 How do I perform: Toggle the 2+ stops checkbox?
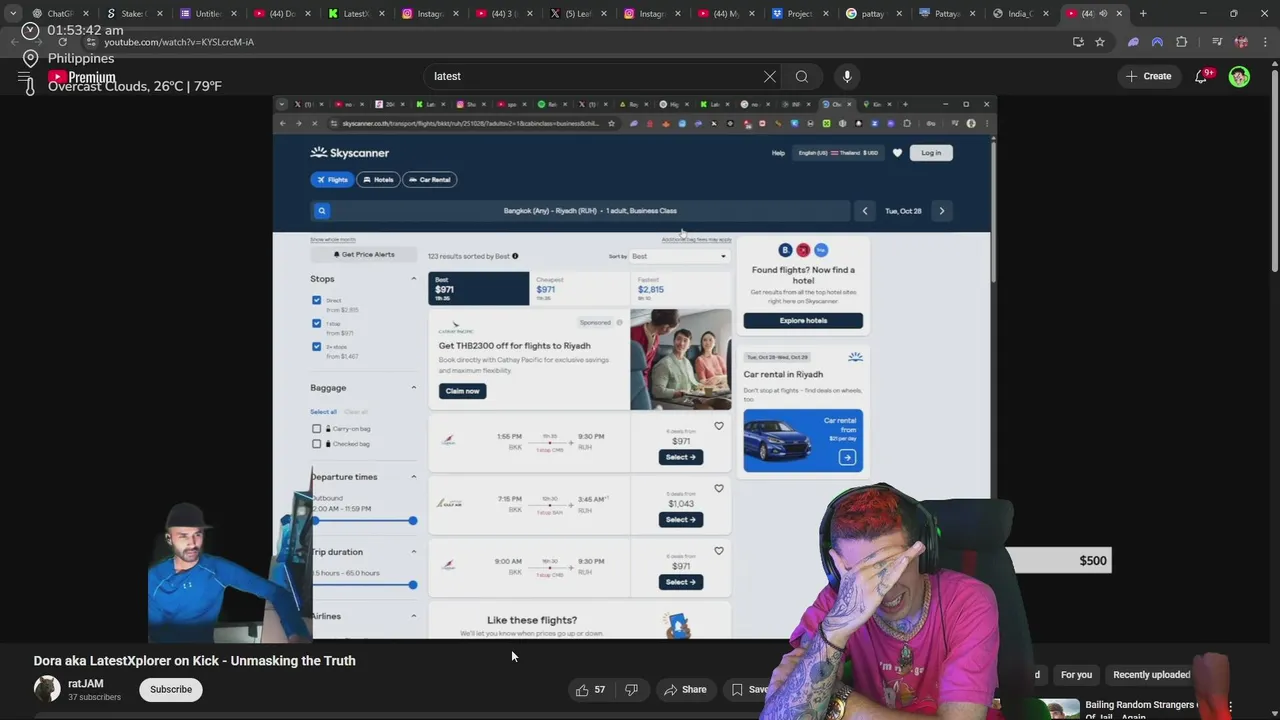pyautogui.click(x=317, y=346)
